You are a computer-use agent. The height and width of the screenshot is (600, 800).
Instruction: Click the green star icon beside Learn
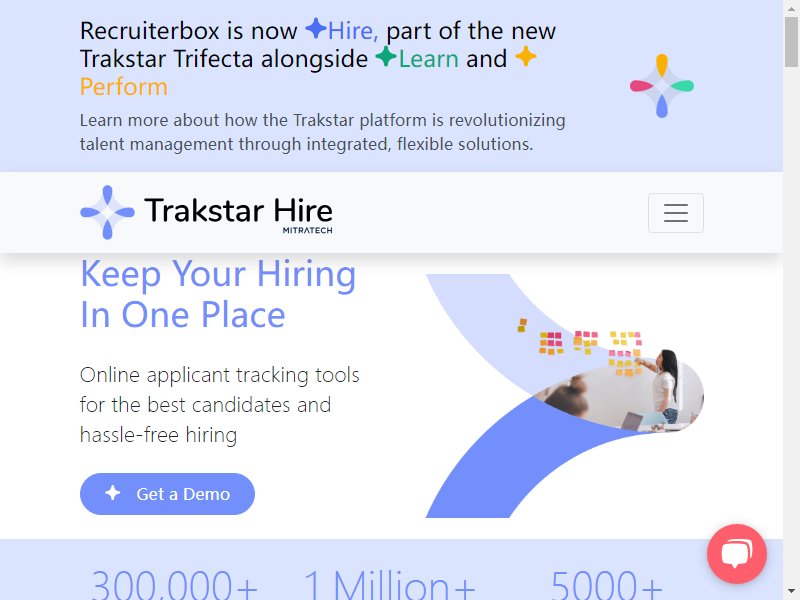point(386,57)
